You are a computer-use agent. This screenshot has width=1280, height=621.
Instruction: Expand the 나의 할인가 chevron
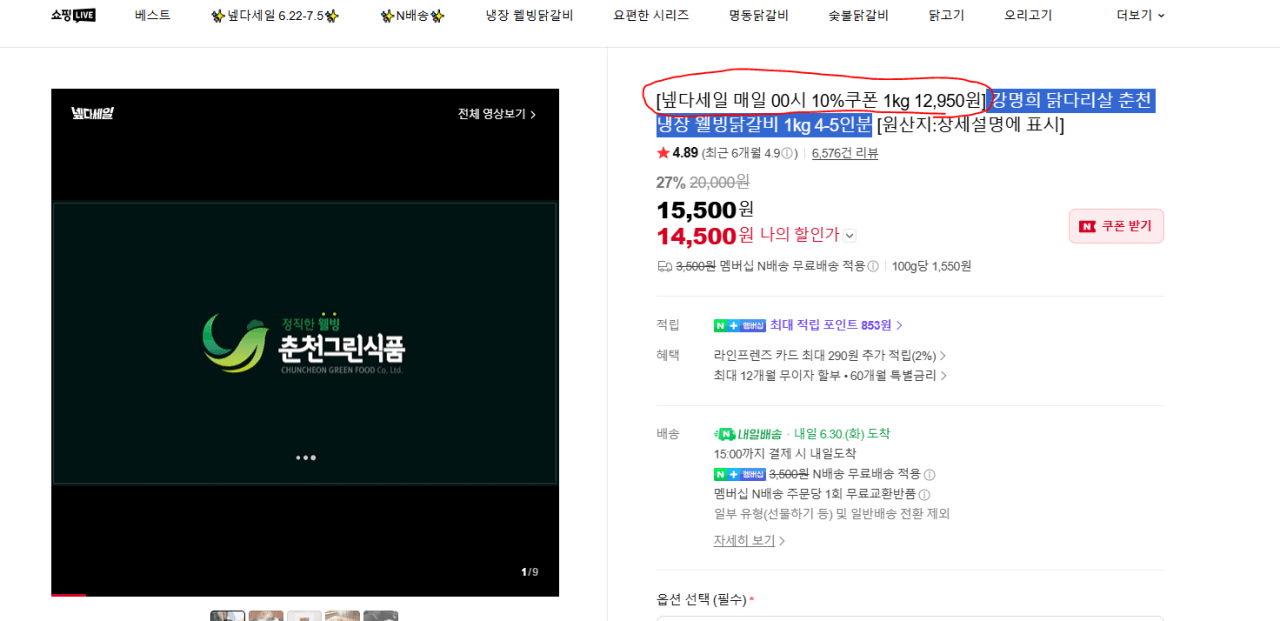[x=849, y=236]
